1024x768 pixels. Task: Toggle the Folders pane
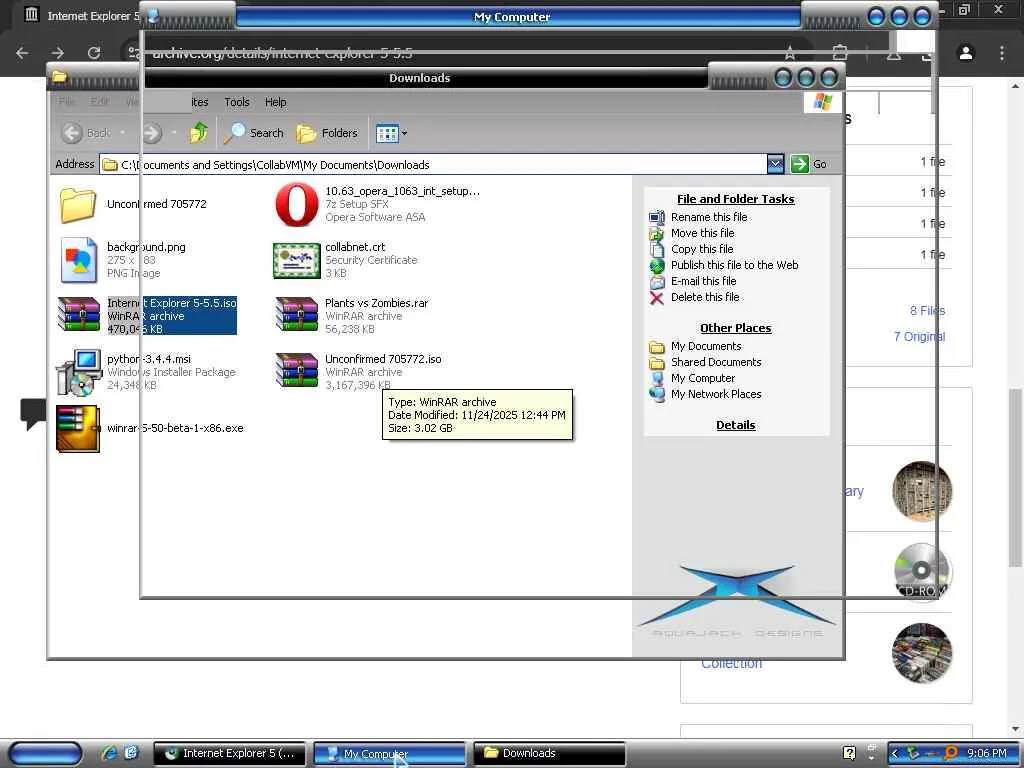(327, 133)
